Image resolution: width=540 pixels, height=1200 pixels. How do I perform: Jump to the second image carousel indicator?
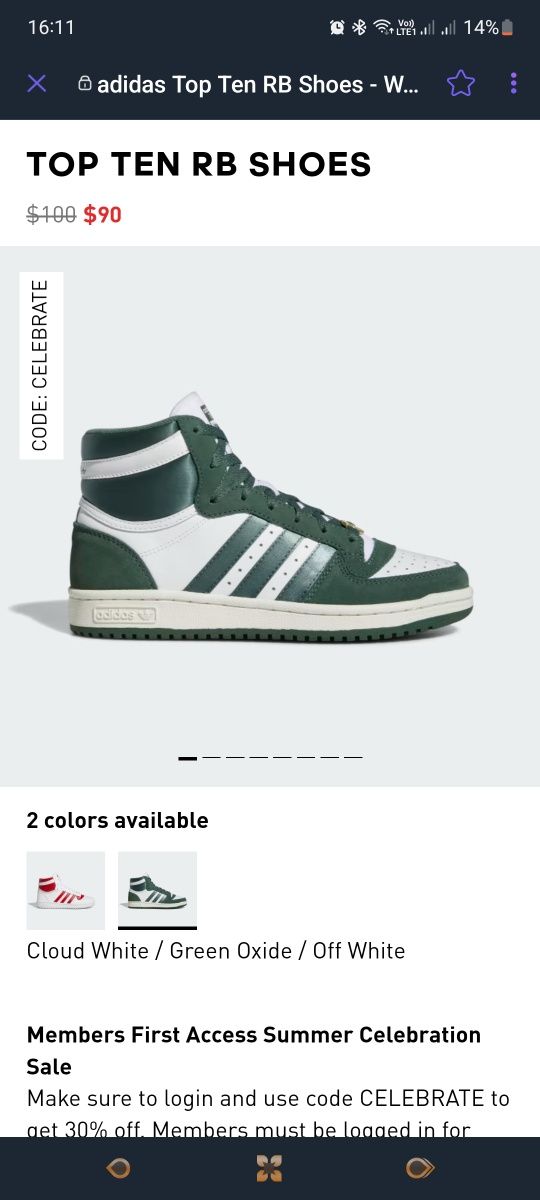coord(211,758)
